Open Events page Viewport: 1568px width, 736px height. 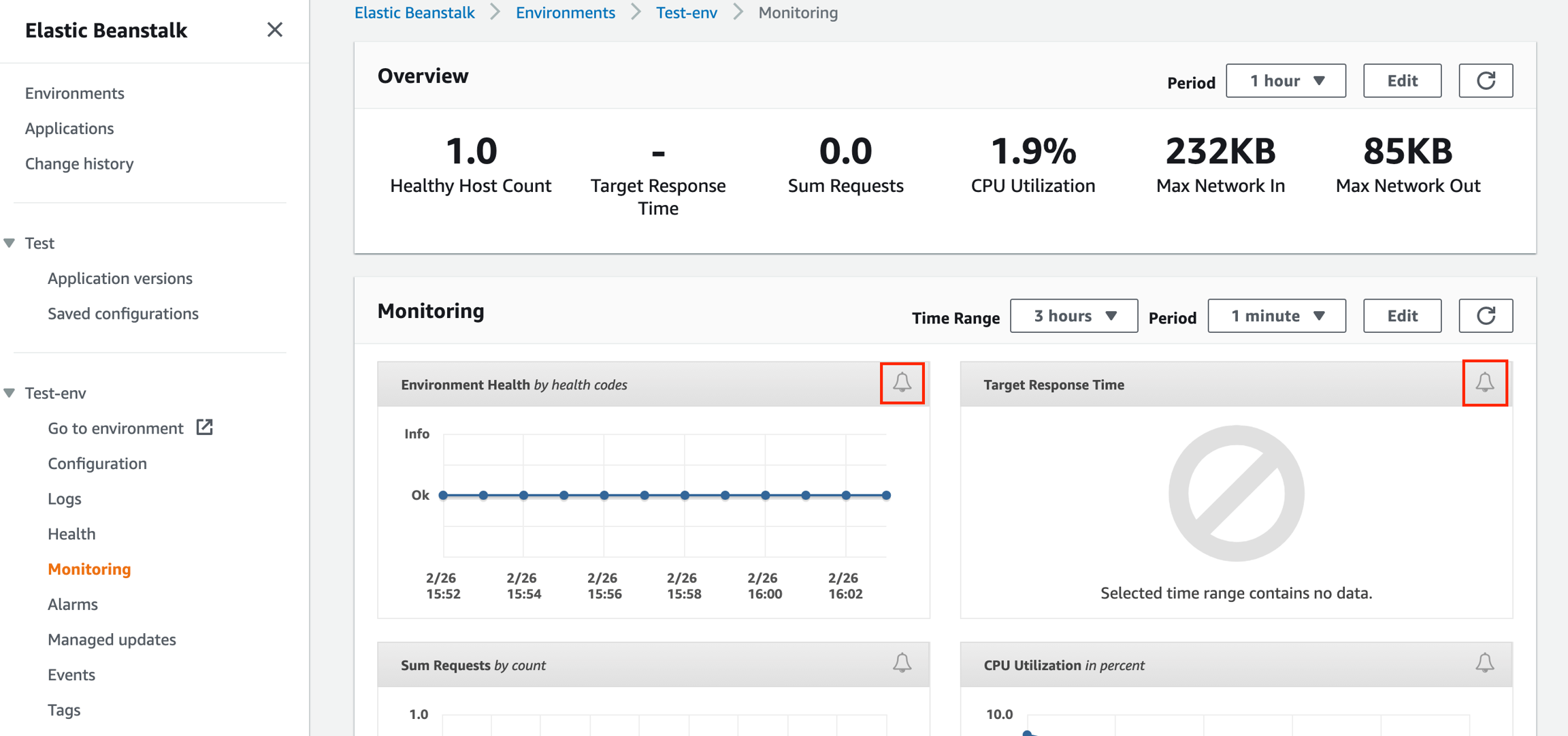(x=71, y=675)
